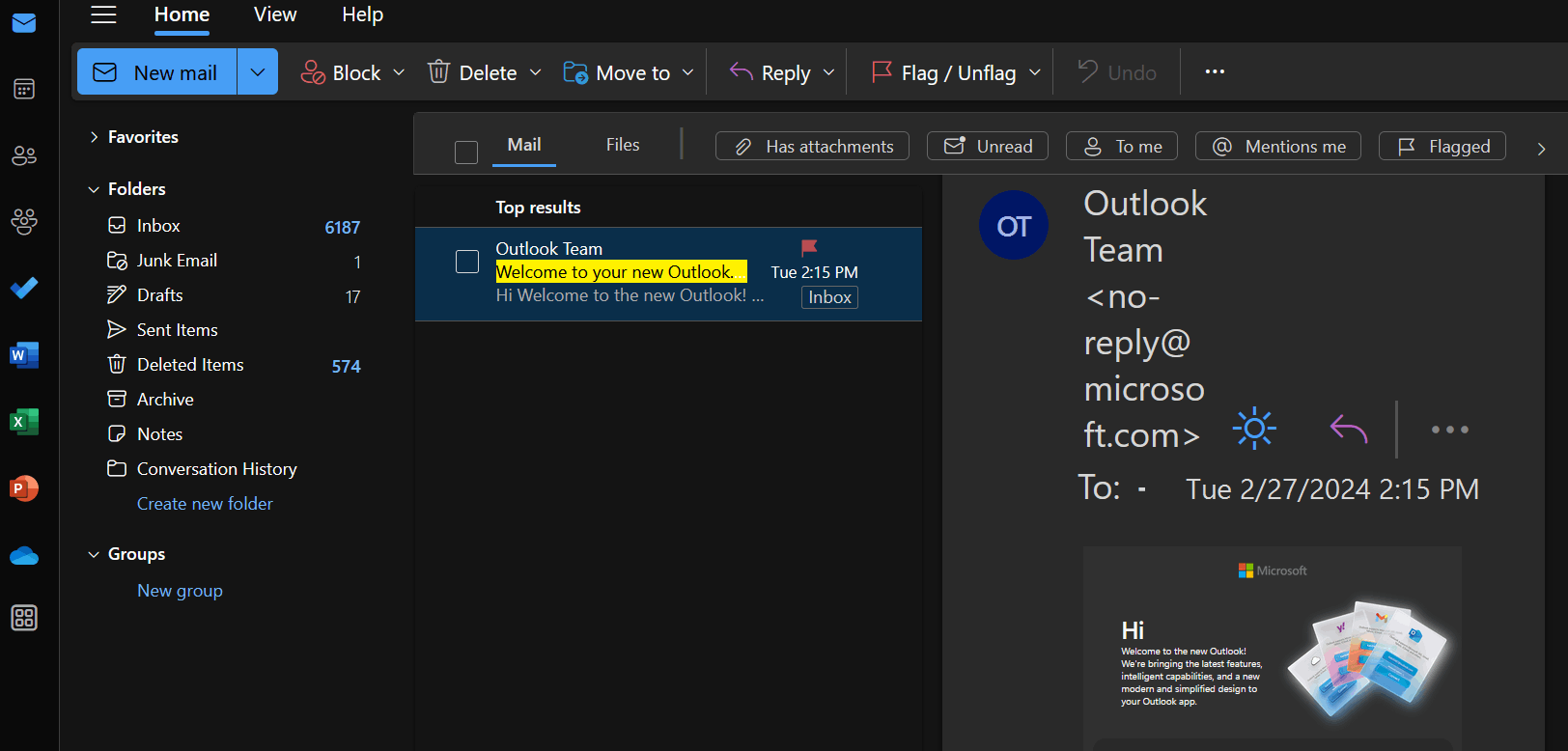Select the Mail results tab
The image size is (1568, 751).
click(x=524, y=145)
